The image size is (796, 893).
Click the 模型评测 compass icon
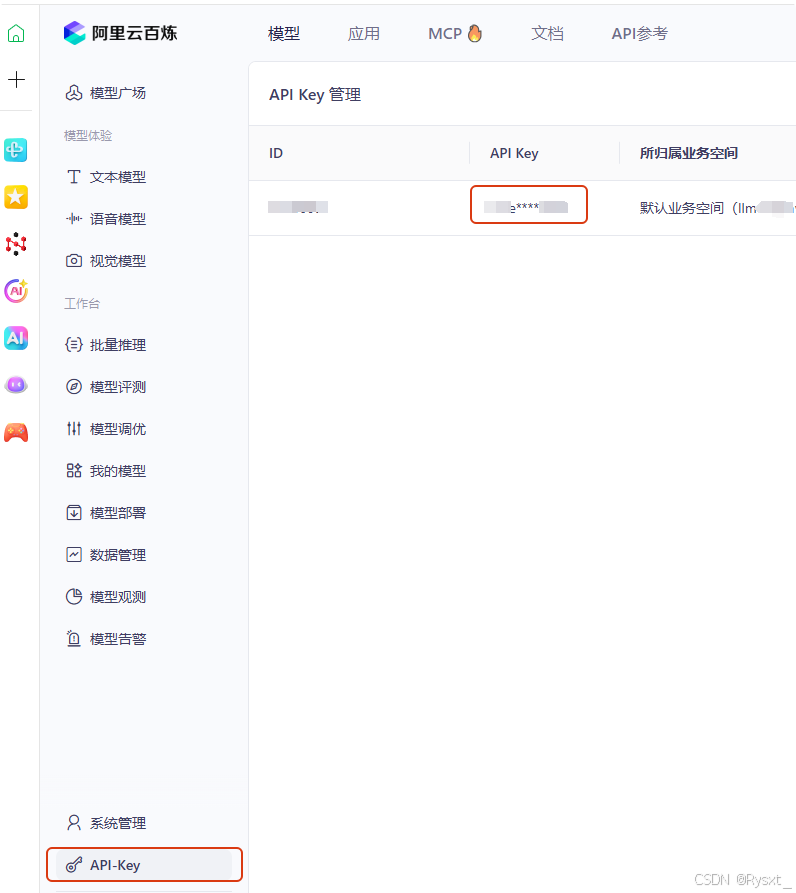73,387
